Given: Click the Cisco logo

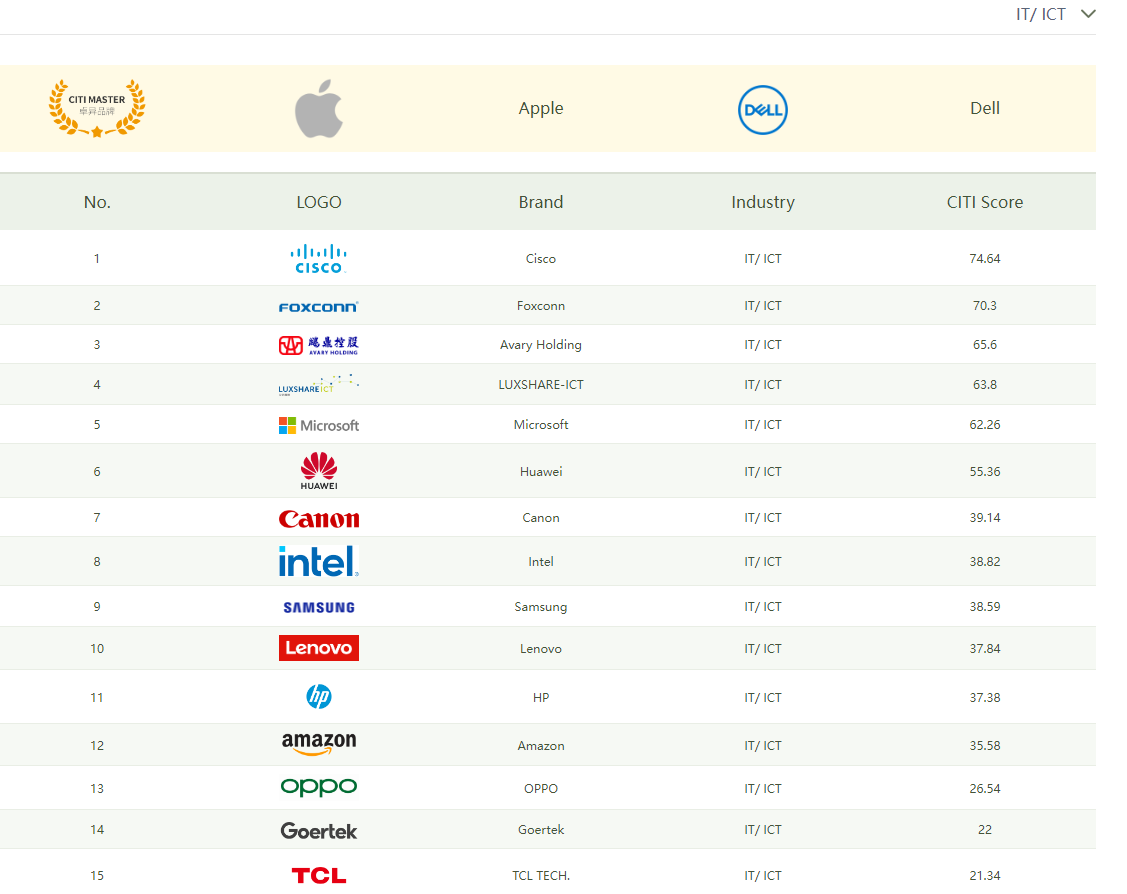Looking at the screenshot, I should click(319, 259).
